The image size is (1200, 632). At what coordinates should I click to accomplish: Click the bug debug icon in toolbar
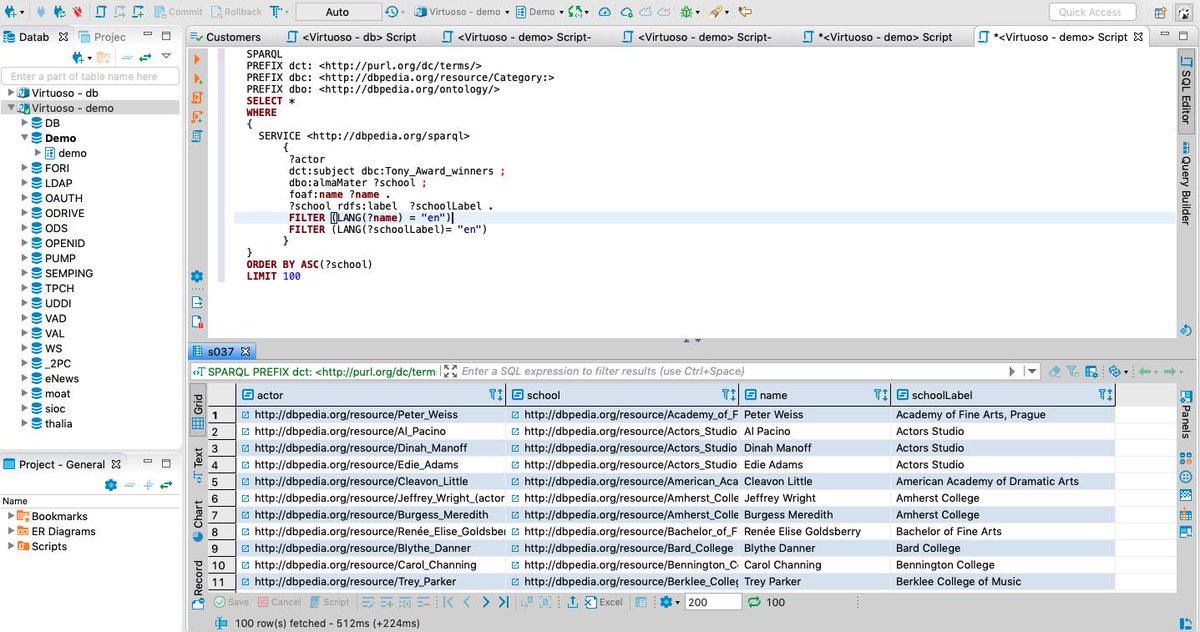[x=688, y=12]
